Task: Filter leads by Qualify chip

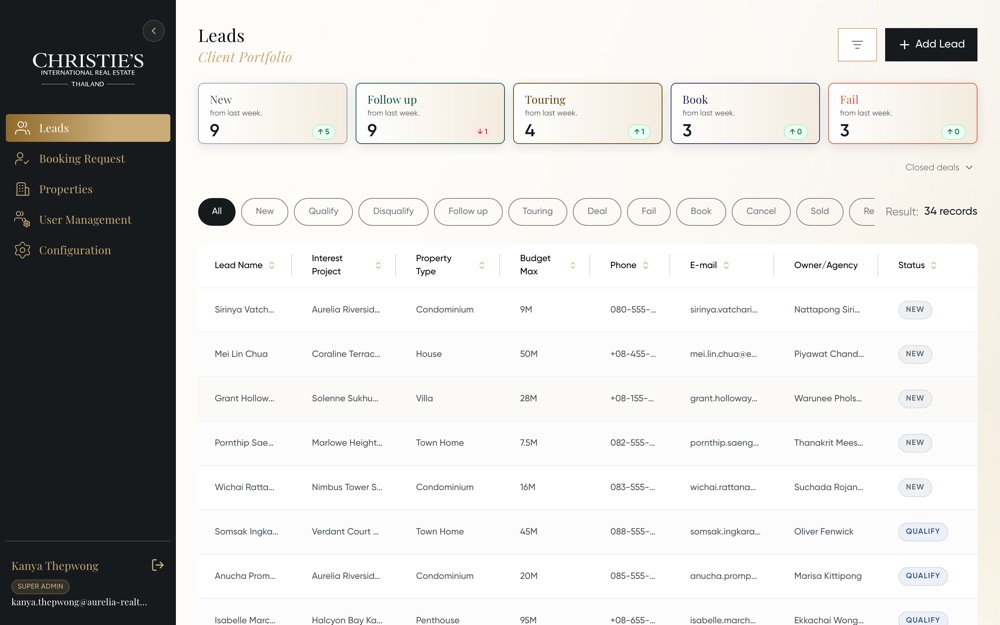Action: pos(323,212)
